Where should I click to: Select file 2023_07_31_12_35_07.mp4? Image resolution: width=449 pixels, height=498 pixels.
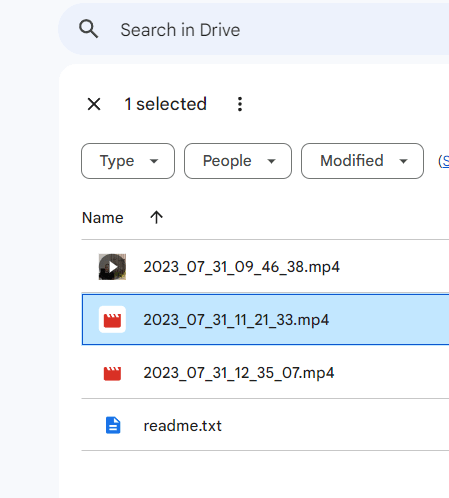point(265,372)
